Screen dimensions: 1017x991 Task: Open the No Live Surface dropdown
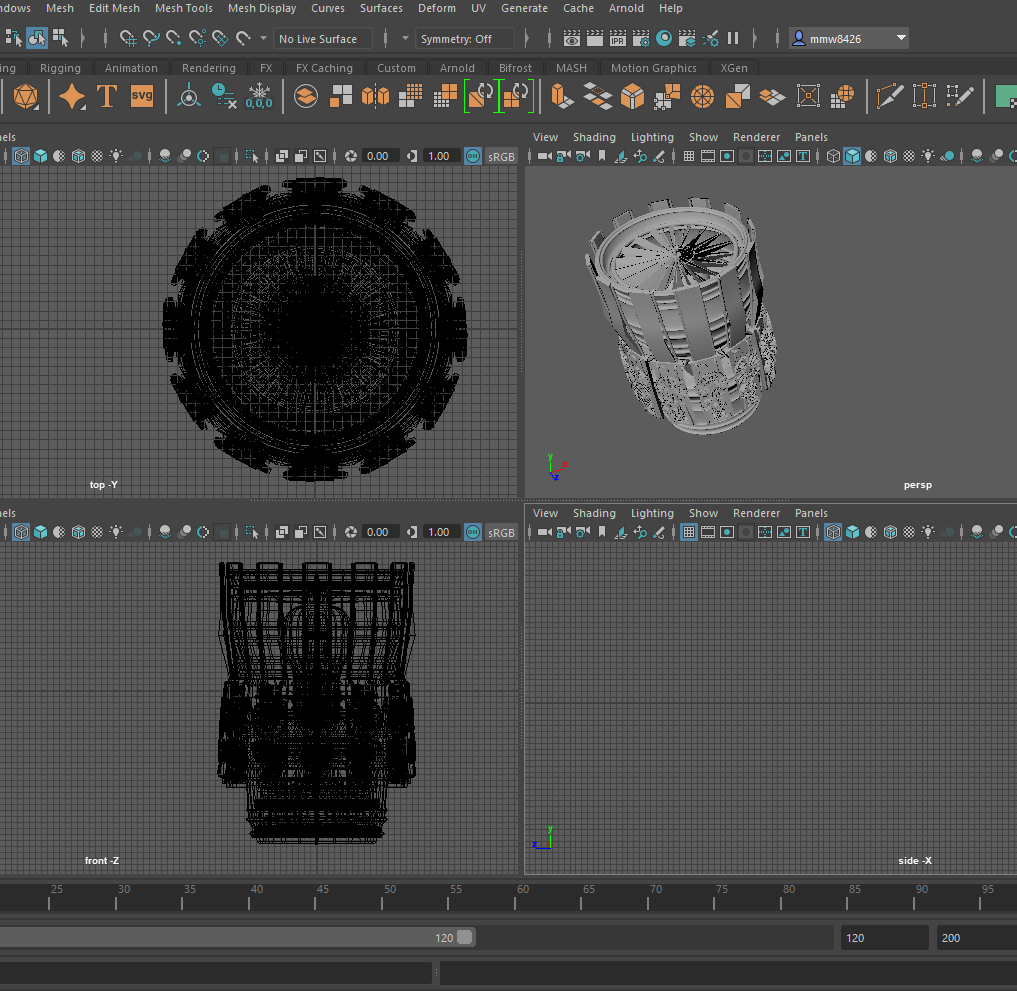322,38
